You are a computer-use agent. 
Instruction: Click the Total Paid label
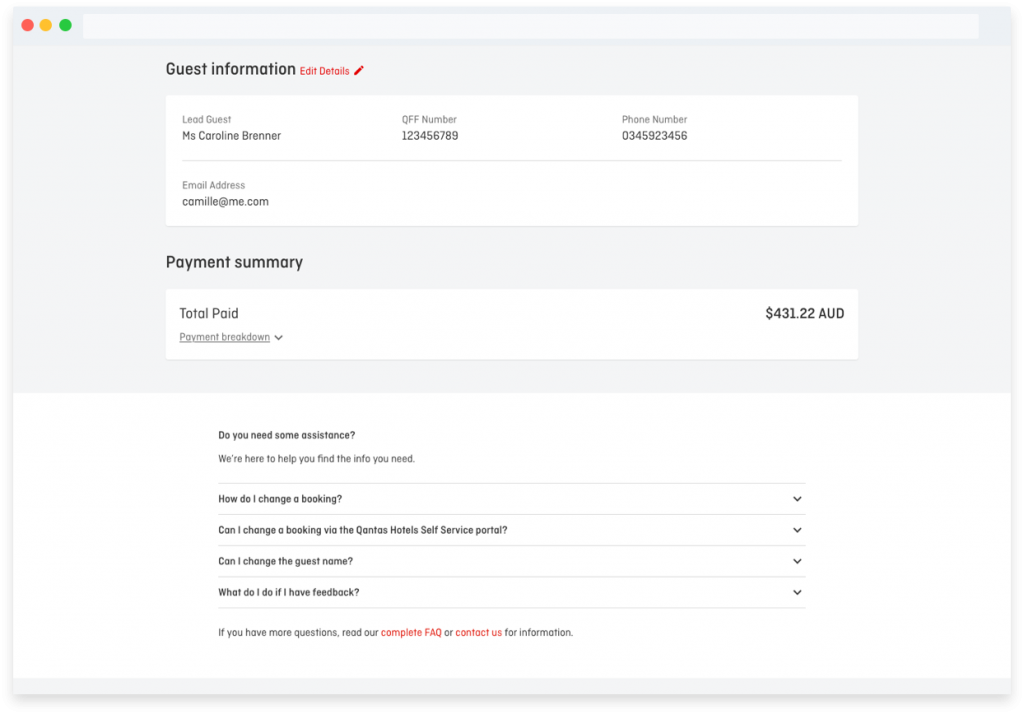[x=209, y=314]
